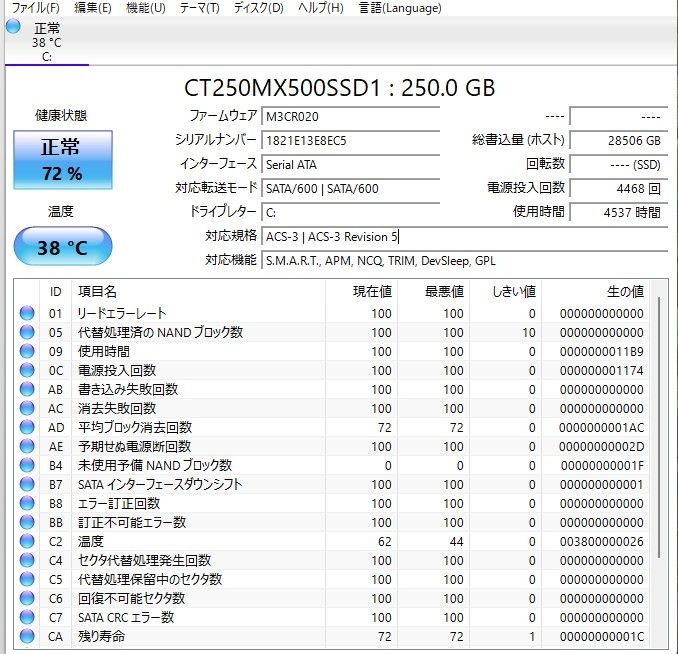Image resolution: width=678 pixels, height=654 pixels.
Task: Click the 項目名 column header
Action: pyautogui.click(x=198, y=292)
